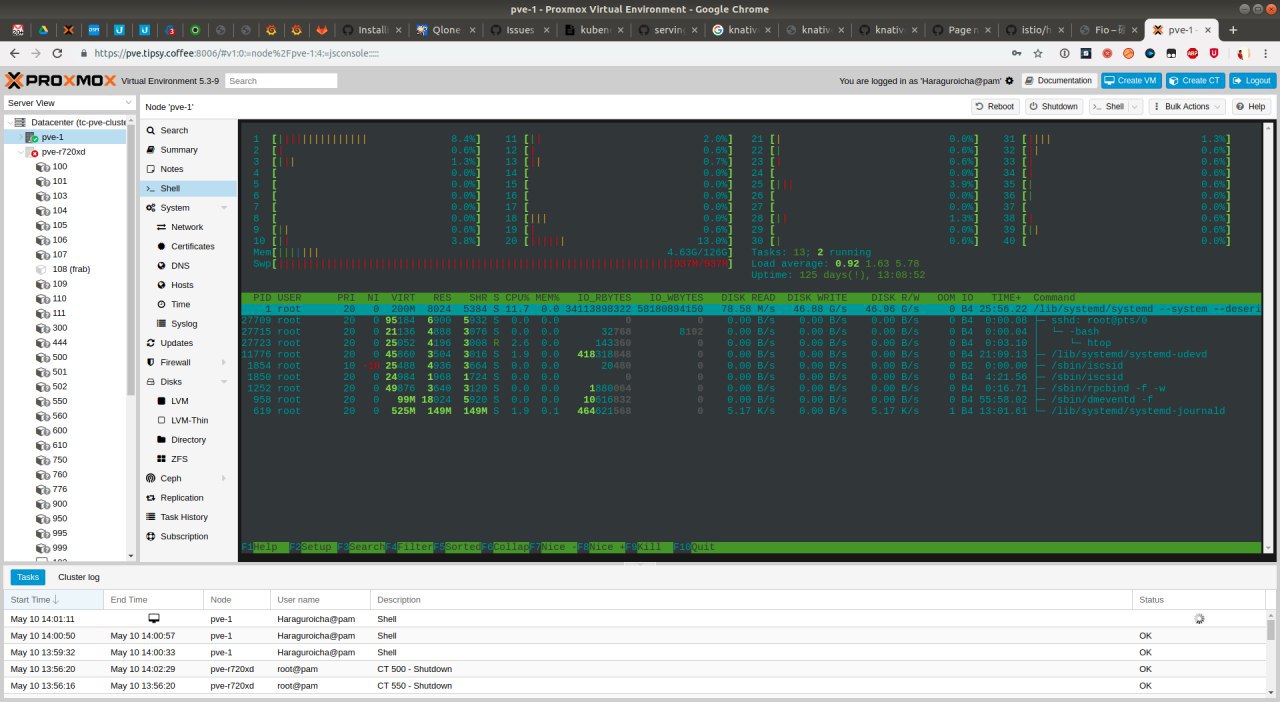Viewport: 1280px width, 702px height.
Task: Open user settings gear next to username
Action: pos(1009,81)
